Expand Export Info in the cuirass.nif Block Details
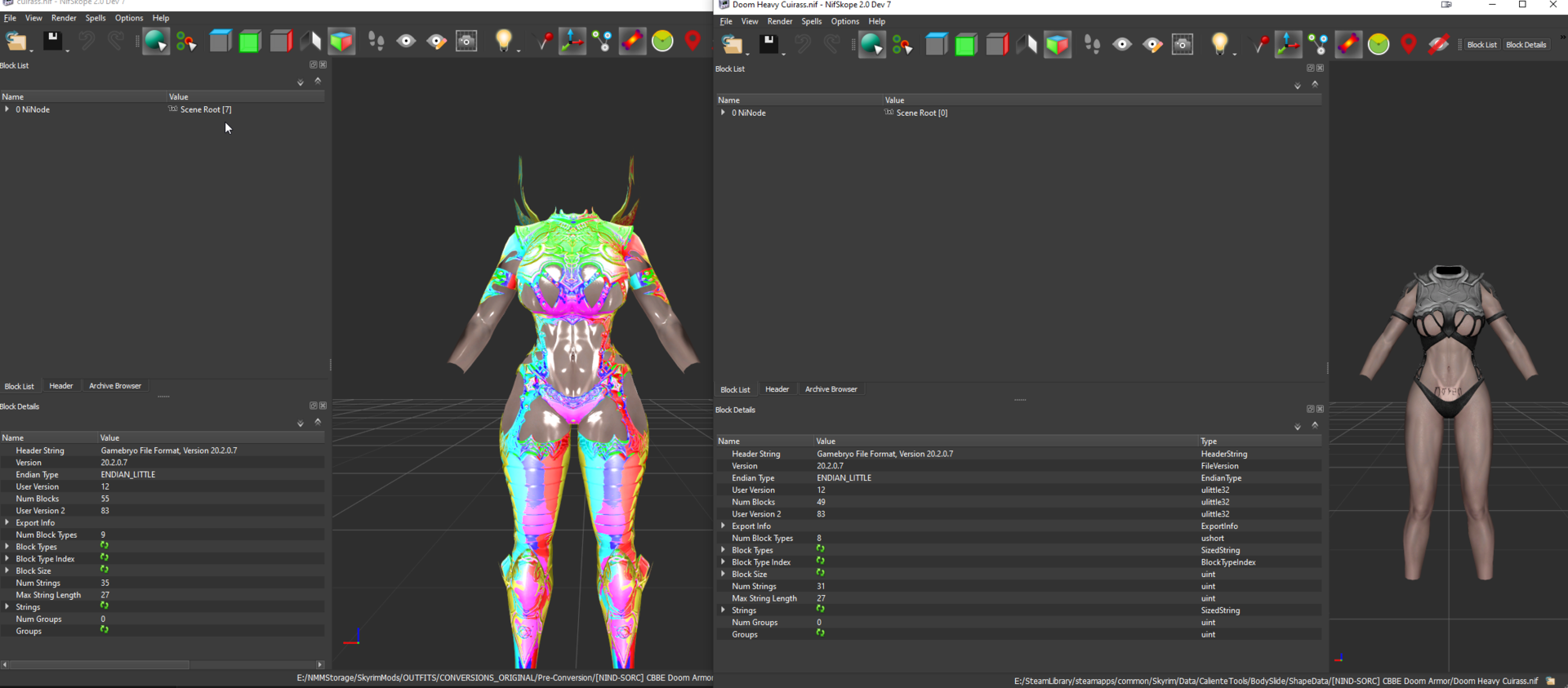The width and height of the screenshot is (1568, 688). pyautogui.click(x=7, y=522)
